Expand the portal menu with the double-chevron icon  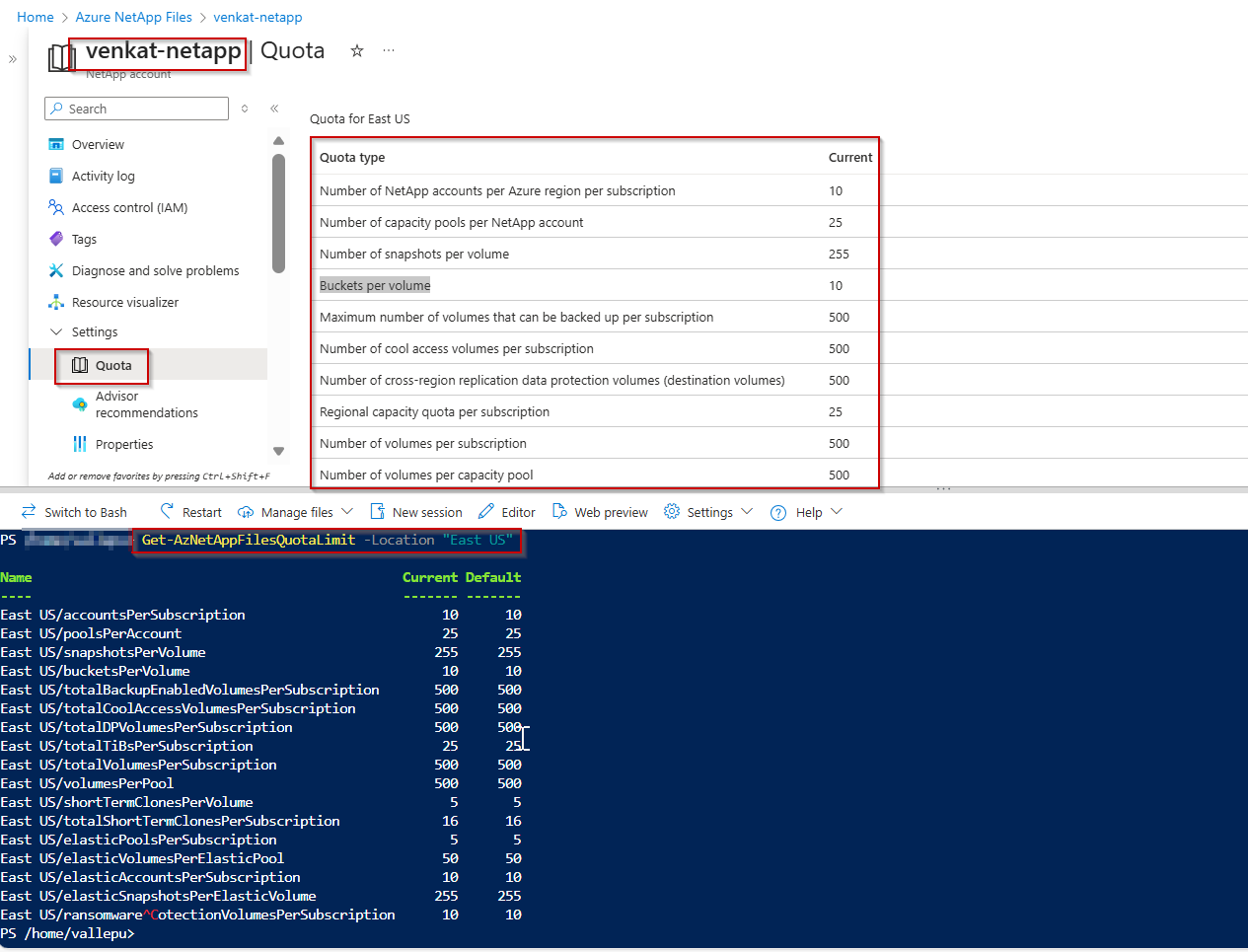tap(13, 59)
